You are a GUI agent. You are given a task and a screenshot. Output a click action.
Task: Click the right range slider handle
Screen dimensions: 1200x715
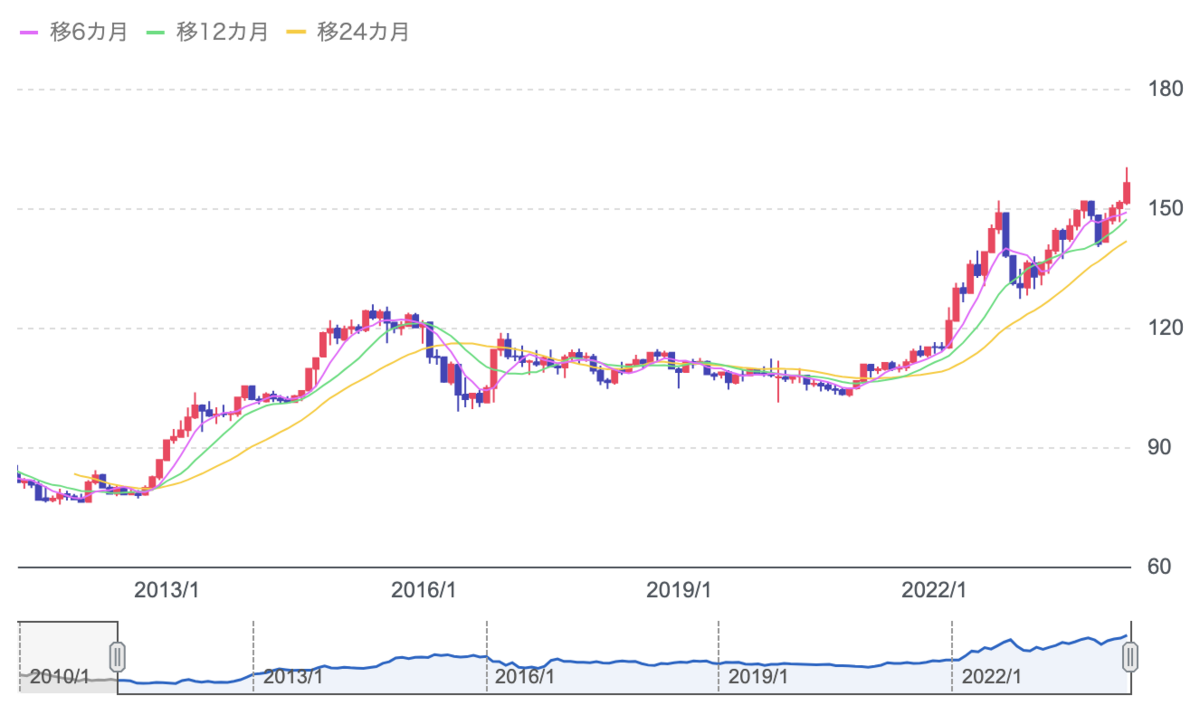(1130, 657)
